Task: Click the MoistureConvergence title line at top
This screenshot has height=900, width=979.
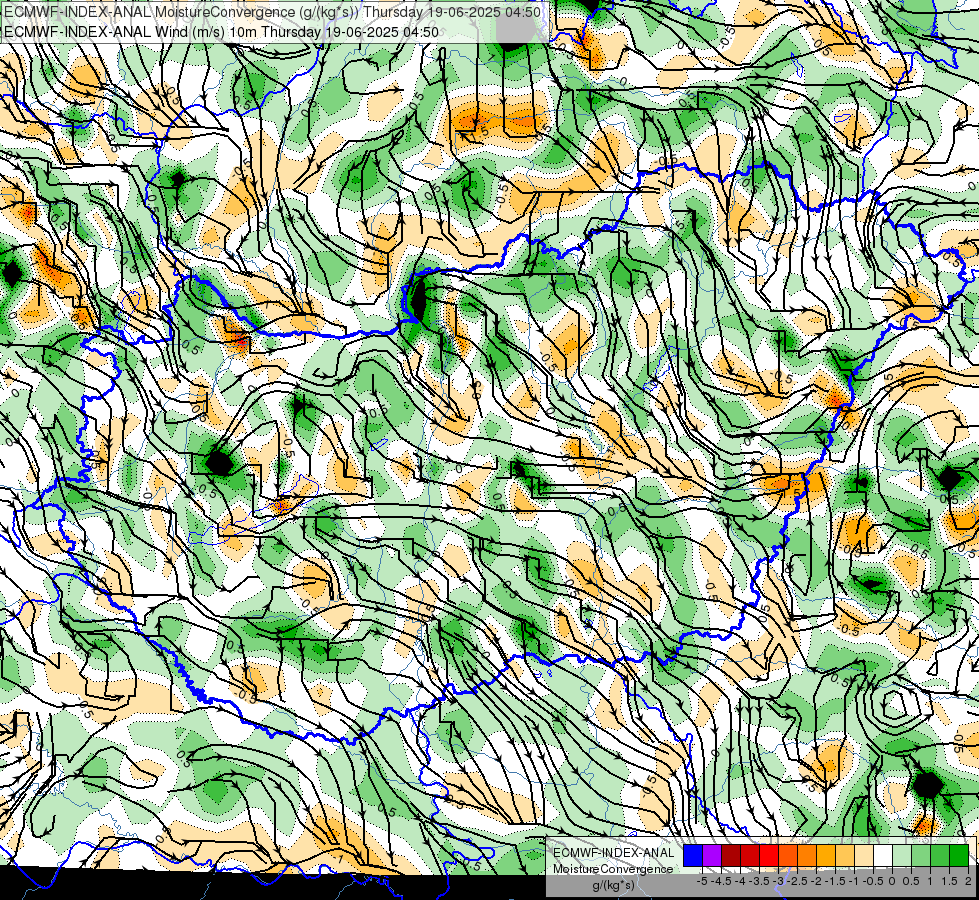Action: pyautogui.click(x=272, y=12)
